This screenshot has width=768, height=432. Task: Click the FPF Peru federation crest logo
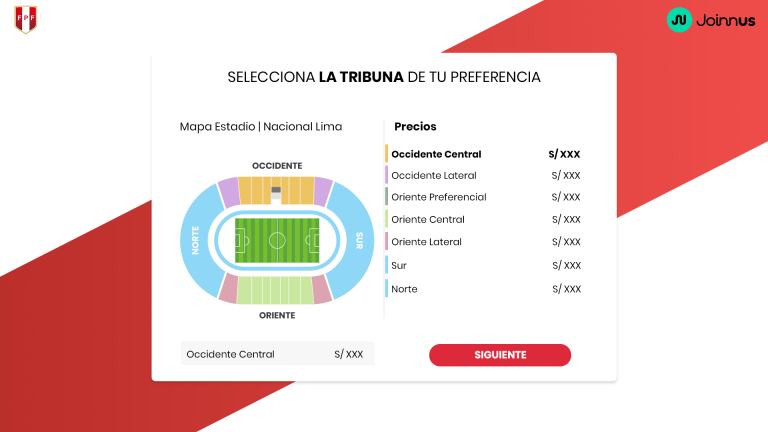25,19
